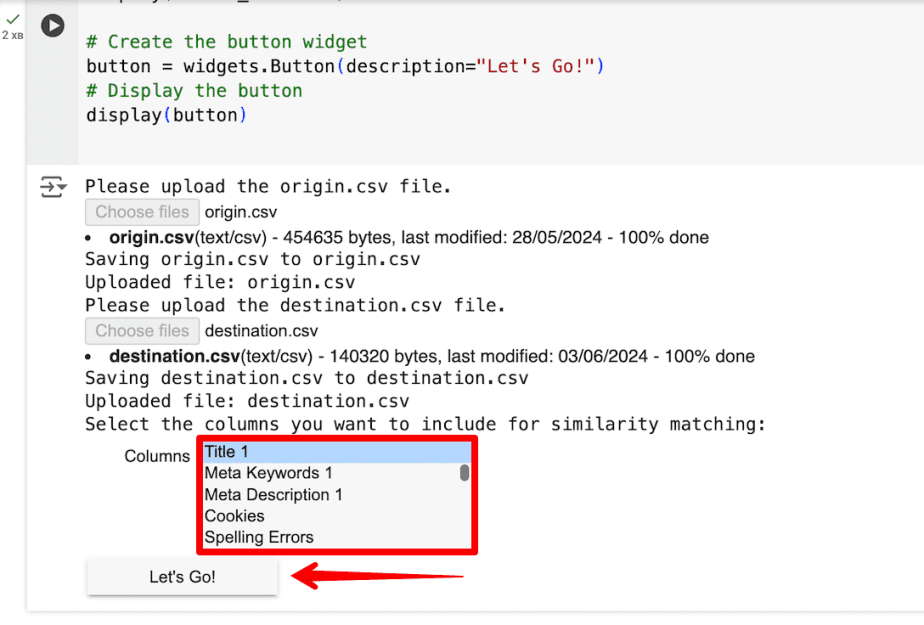
Task: Click the Choose files button beside destination.csv
Action: coord(142,331)
